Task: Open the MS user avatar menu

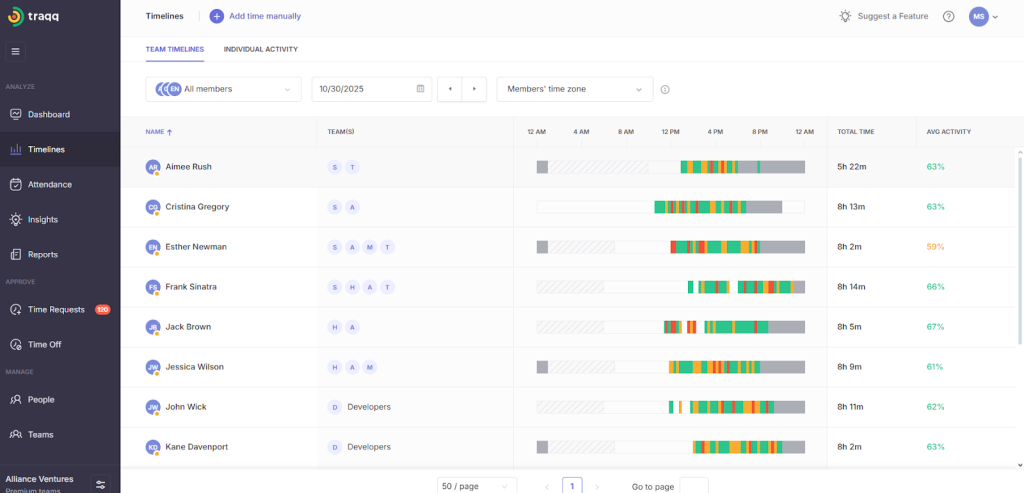Action: pyautogui.click(x=983, y=16)
